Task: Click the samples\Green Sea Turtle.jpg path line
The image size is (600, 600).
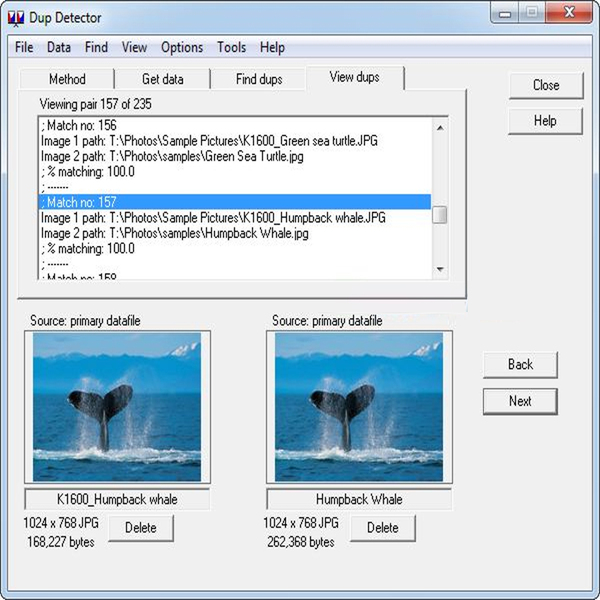Action: point(235,156)
